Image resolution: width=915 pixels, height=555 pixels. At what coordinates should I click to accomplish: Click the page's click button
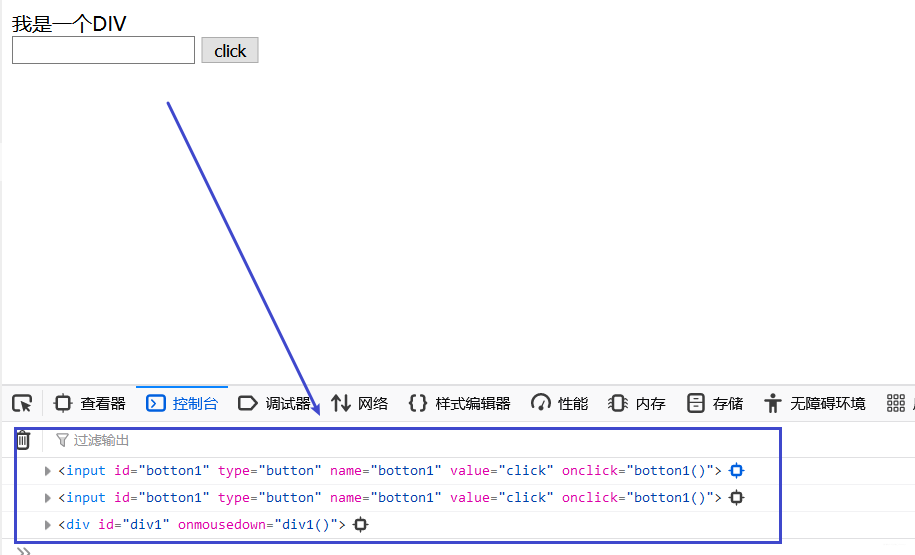coord(230,51)
